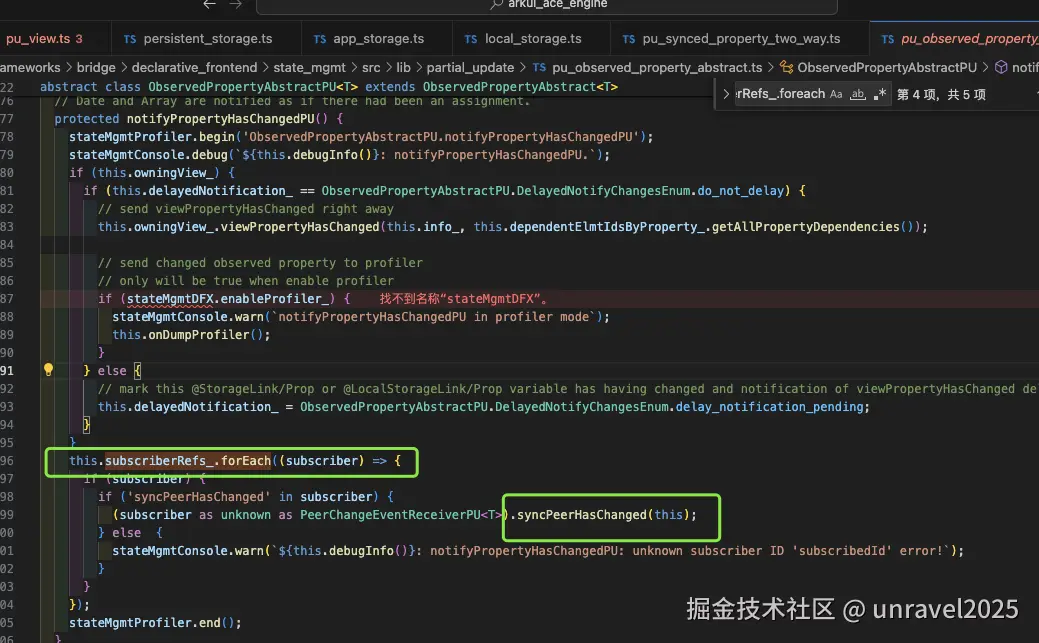Open the arkui_ace_engine command search box

tap(547, 5)
